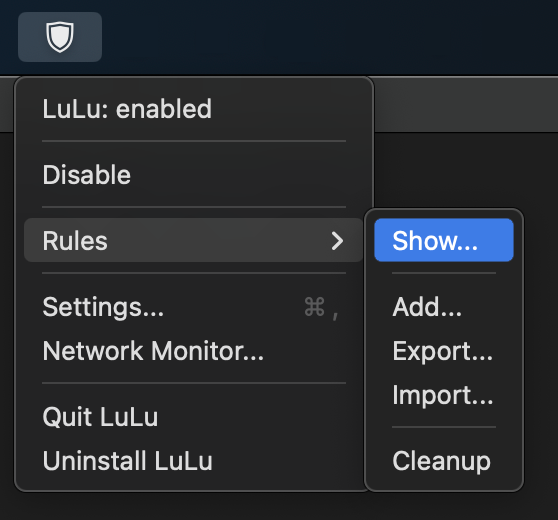This screenshot has width=558, height=520.
Task: Dismiss menu by clicking dark area below it
Action: point(278,507)
